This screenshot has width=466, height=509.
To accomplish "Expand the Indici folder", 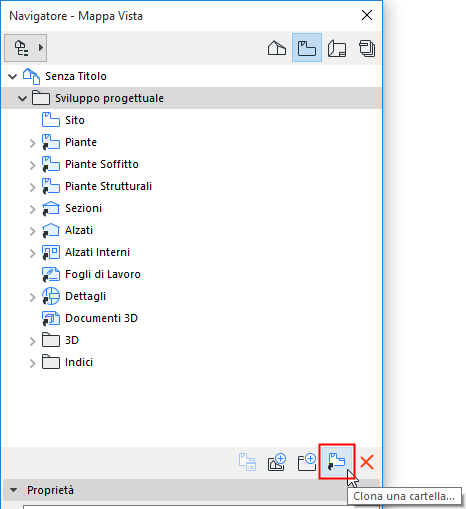I will click(32, 363).
